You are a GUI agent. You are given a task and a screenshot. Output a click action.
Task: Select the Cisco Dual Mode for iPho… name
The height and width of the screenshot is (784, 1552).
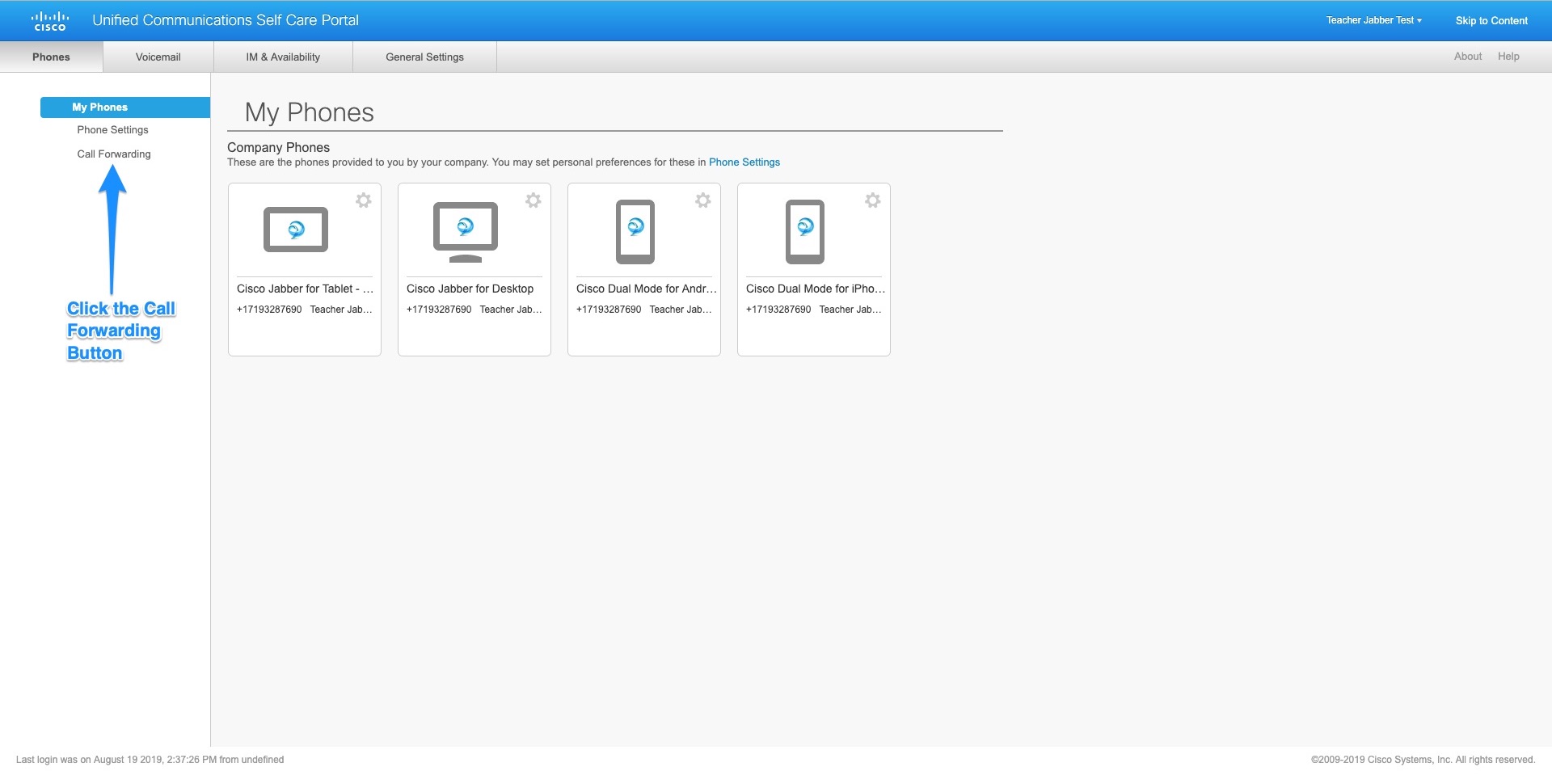[x=816, y=289]
